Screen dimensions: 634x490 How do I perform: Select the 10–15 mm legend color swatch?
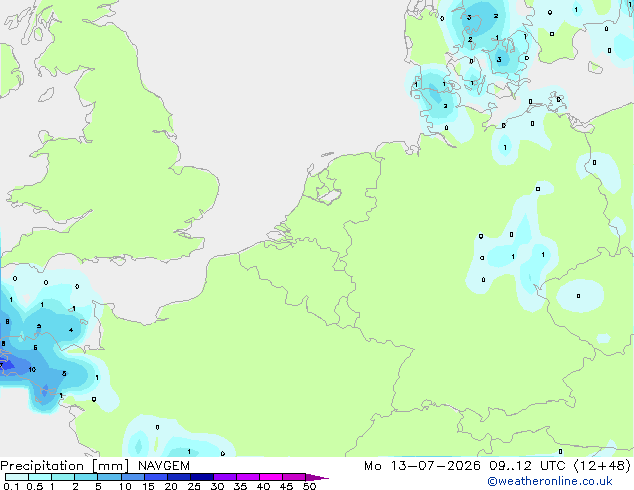133,477
